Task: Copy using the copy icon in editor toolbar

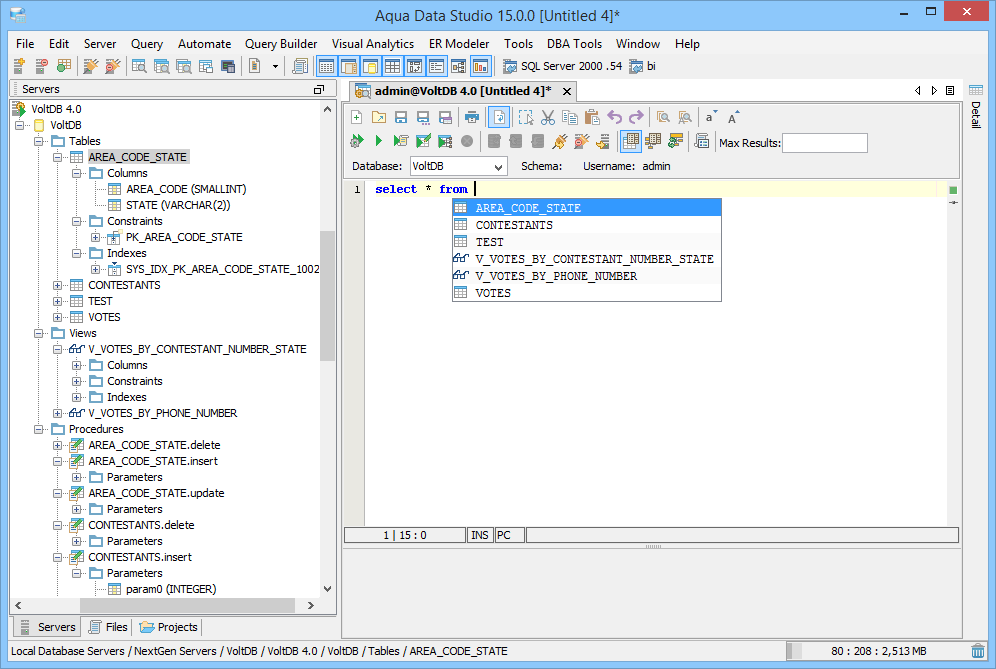Action: (570, 118)
